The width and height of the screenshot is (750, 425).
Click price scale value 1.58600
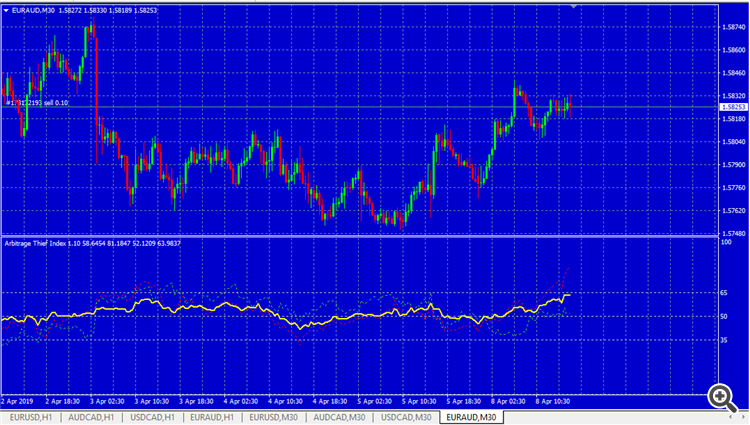(734, 50)
